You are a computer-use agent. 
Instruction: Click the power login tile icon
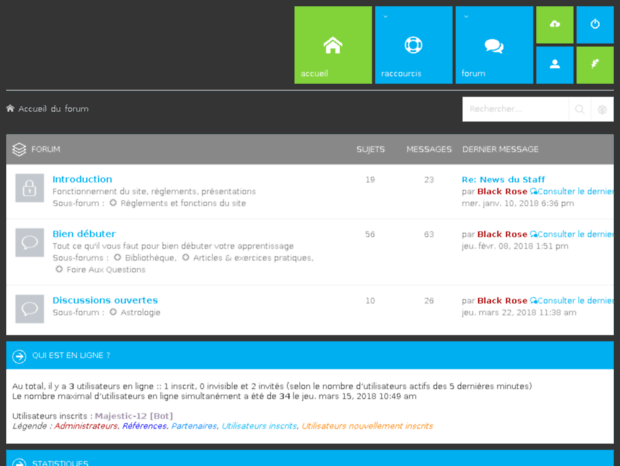tap(595, 24)
